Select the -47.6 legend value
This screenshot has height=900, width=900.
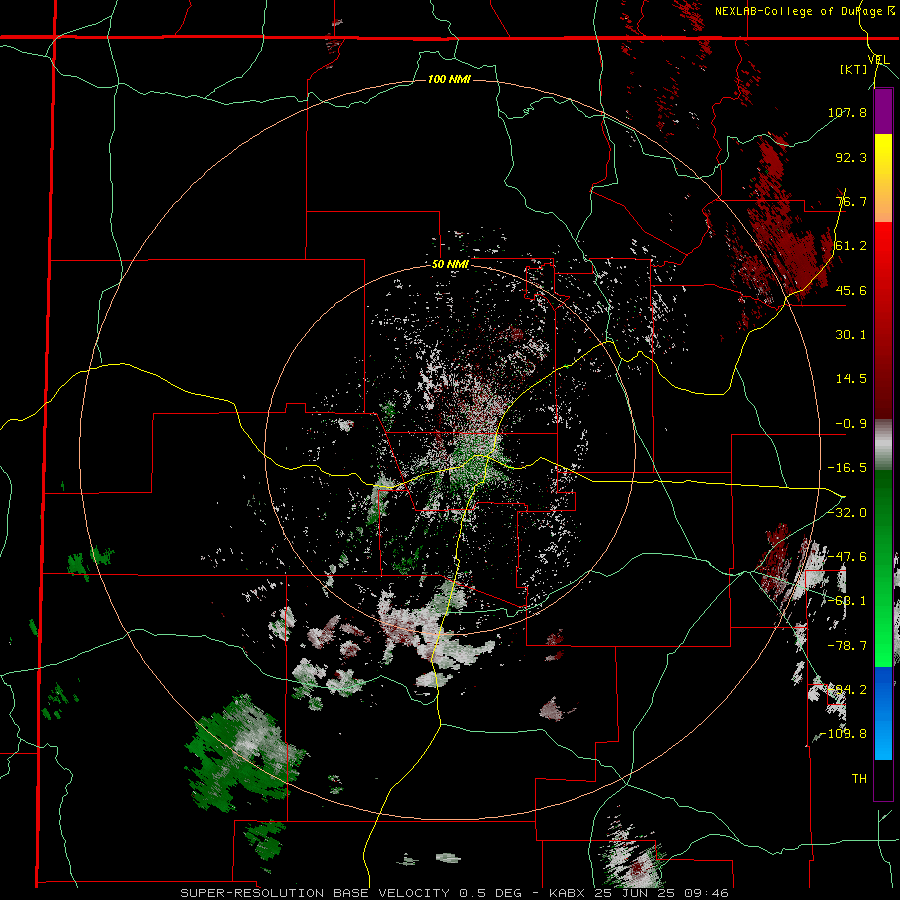(x=847, y=557)
